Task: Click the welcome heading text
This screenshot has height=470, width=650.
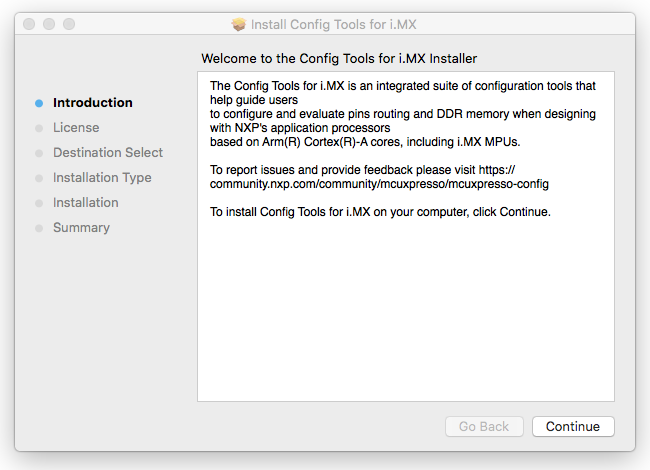Action: pyautogui.click(x=339, y=58)
